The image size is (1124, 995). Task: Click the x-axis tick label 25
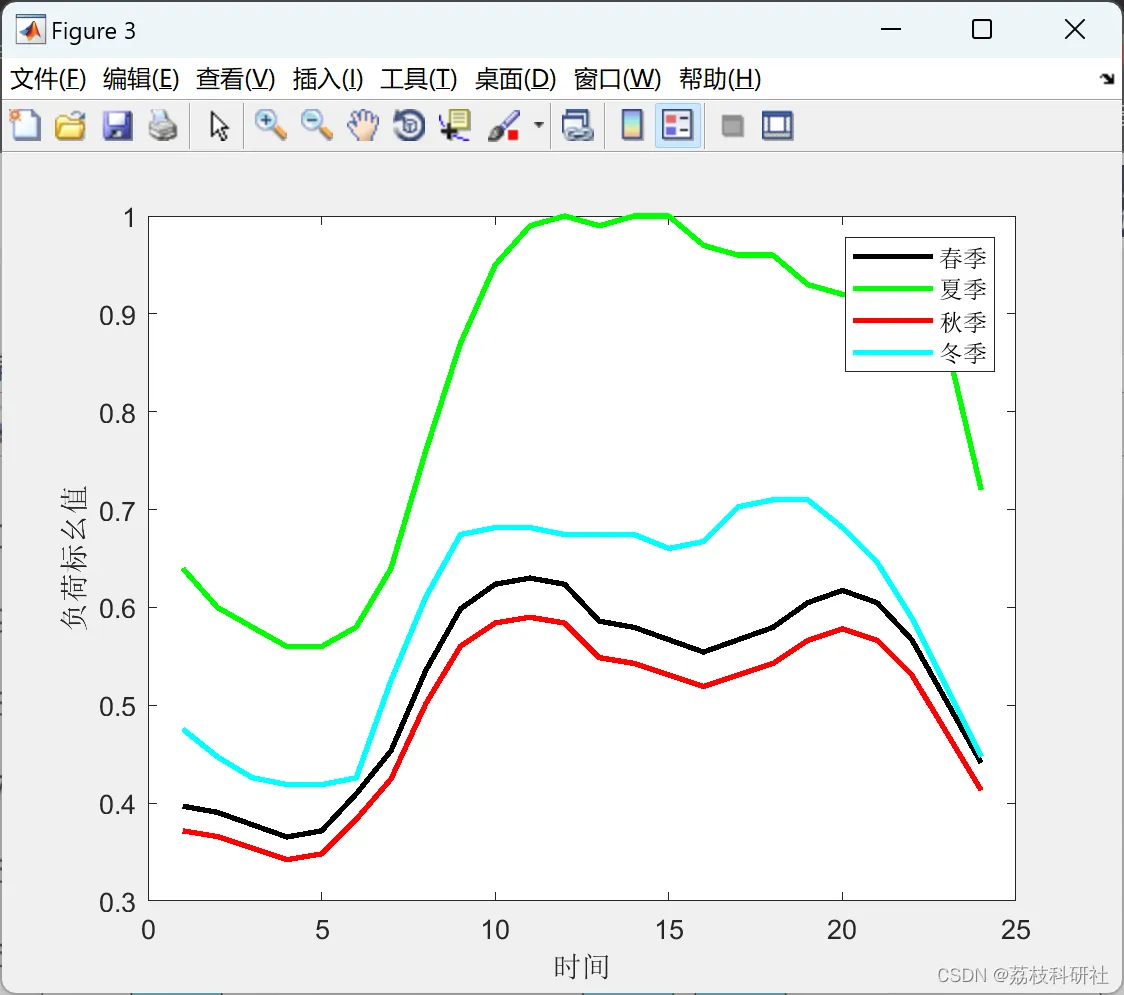tap(1015, 930)
